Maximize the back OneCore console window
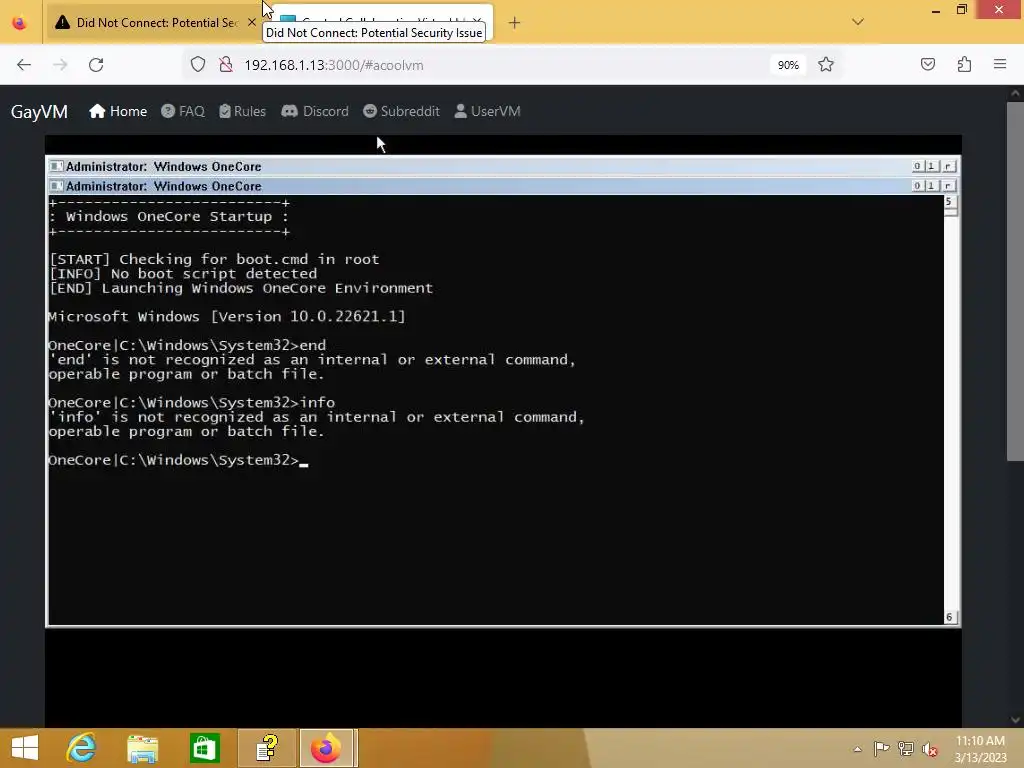 pos(931,167)
